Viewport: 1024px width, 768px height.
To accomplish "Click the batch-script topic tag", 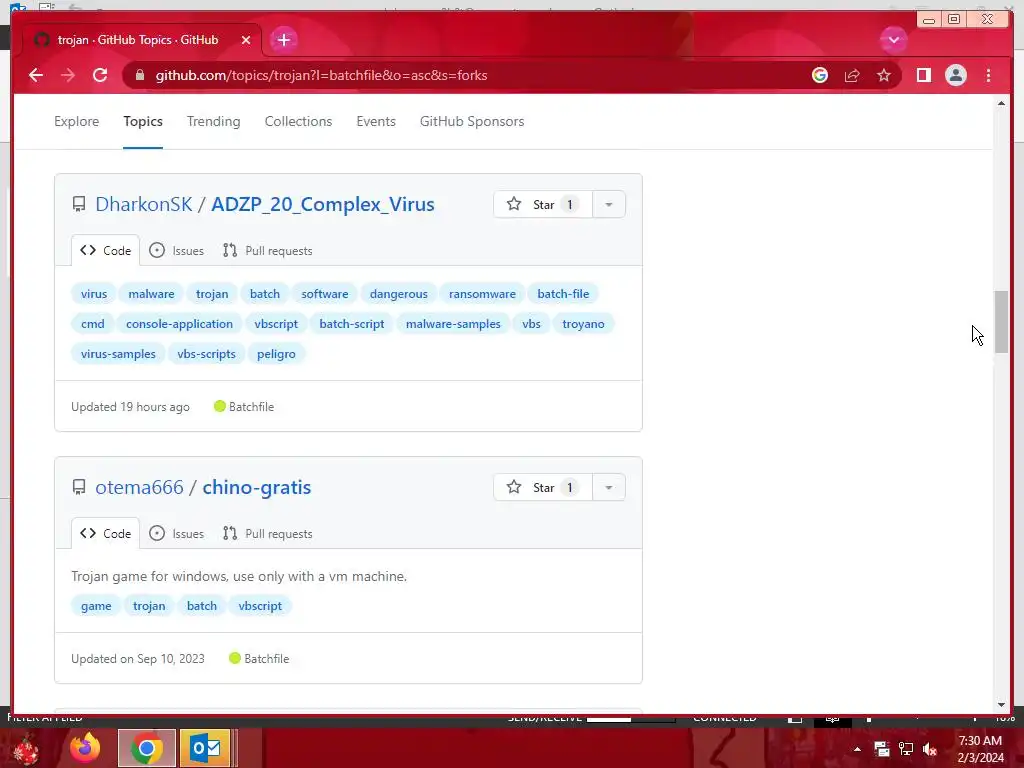I will point(352,324).
